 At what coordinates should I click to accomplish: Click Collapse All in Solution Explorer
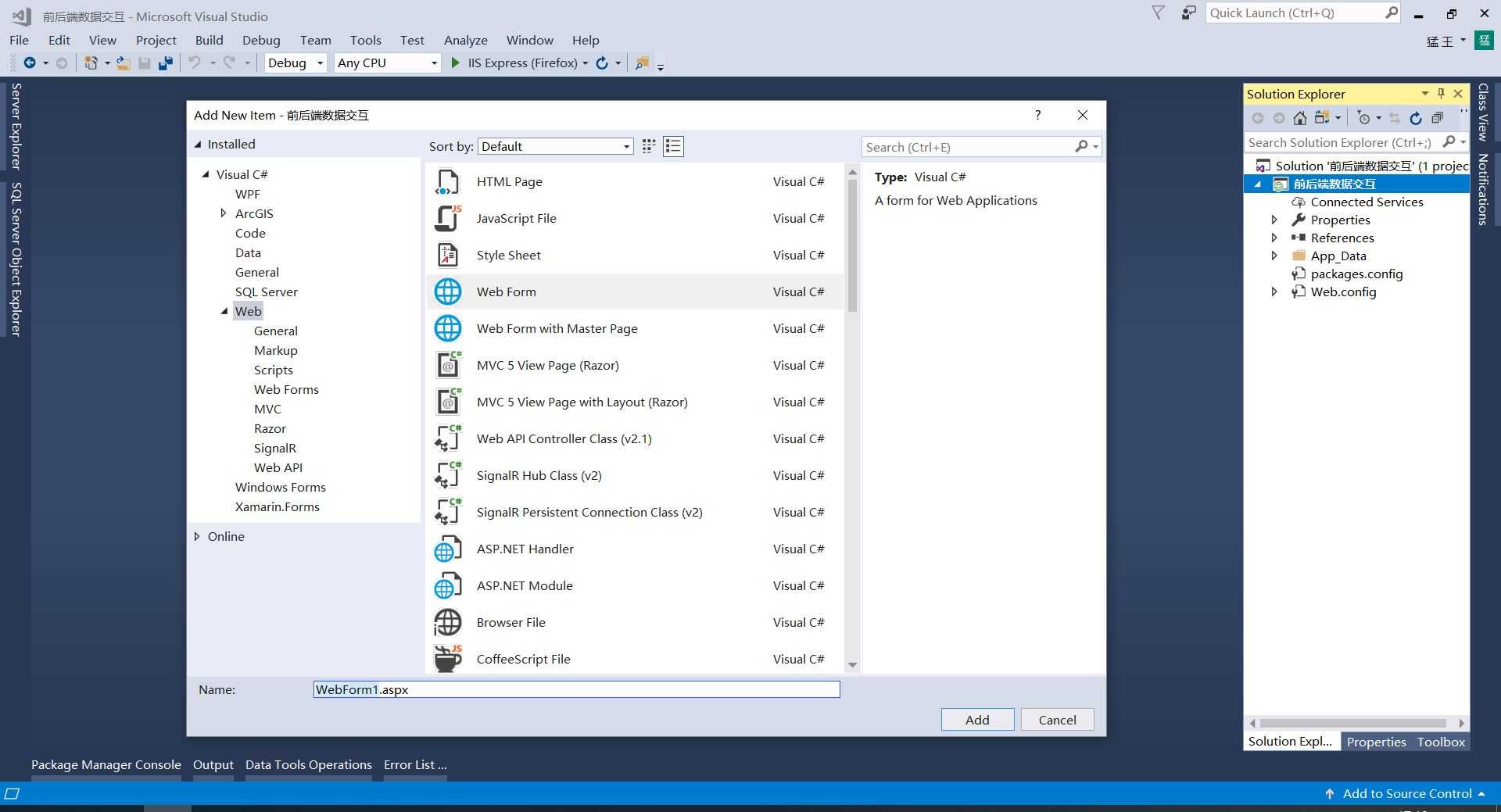point(1437,118)
